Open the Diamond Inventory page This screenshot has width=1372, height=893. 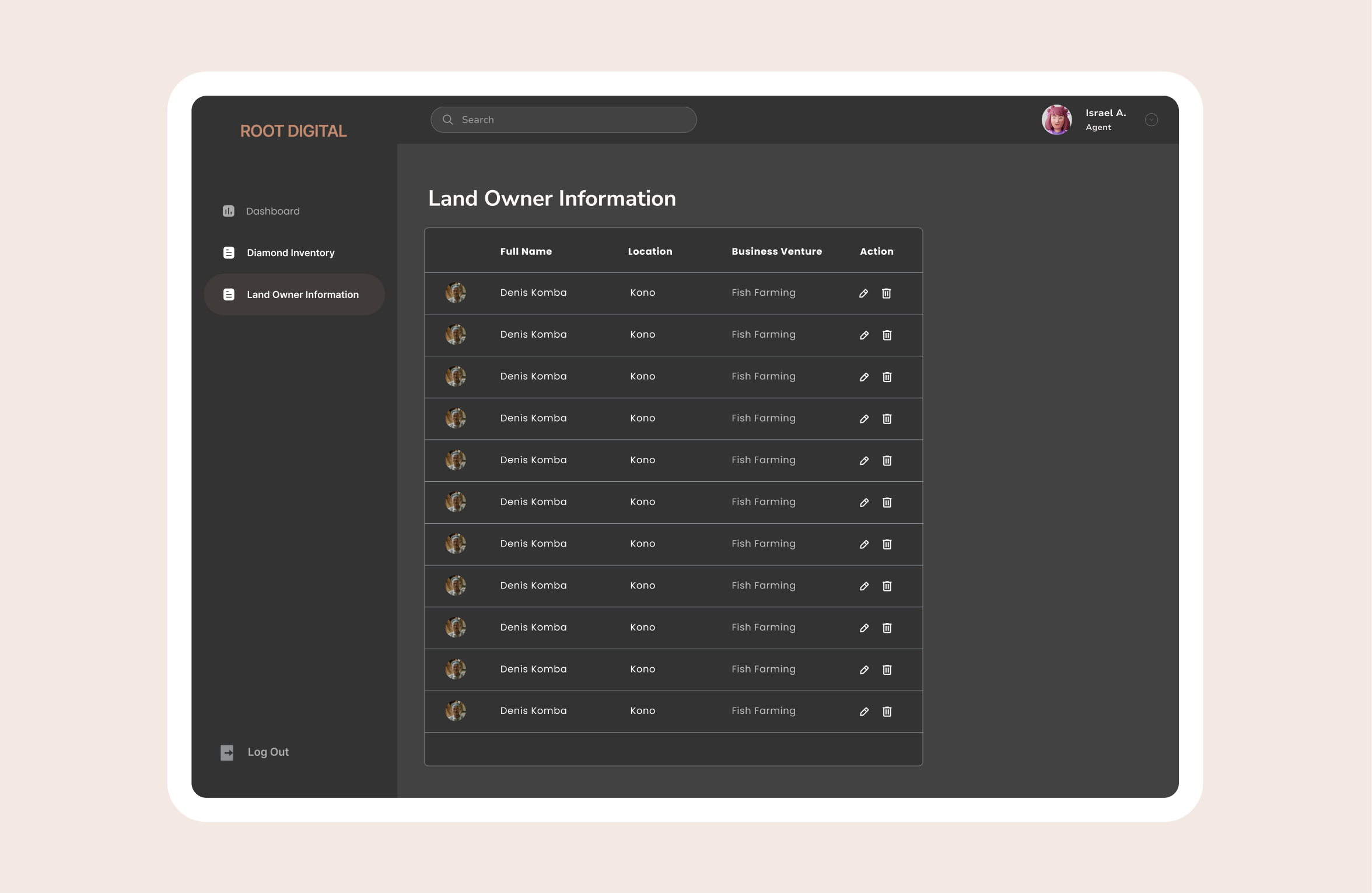click(x=290, y=253)
